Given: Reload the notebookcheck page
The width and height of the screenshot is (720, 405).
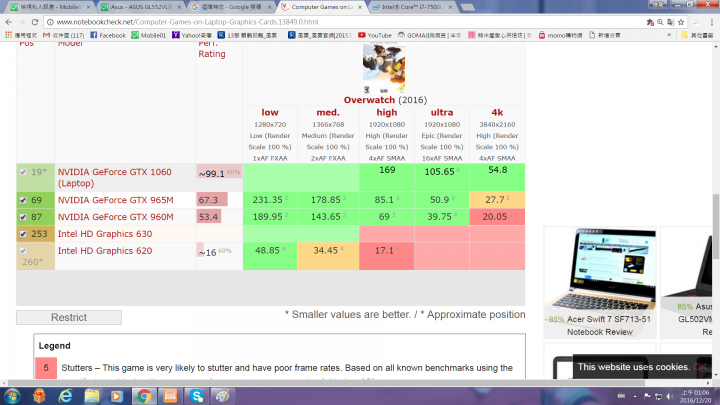Looking at the screenshot, I should point(34,22).
